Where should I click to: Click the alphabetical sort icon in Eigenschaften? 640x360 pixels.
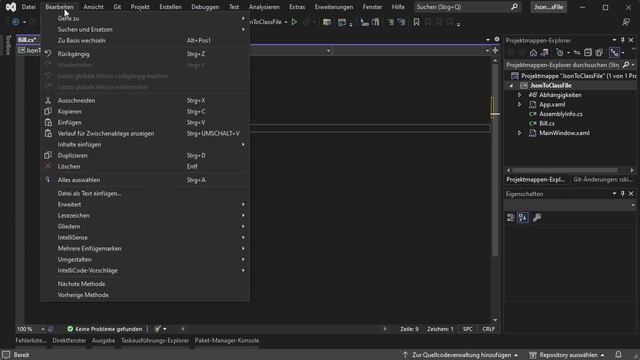tap(523, 218)
